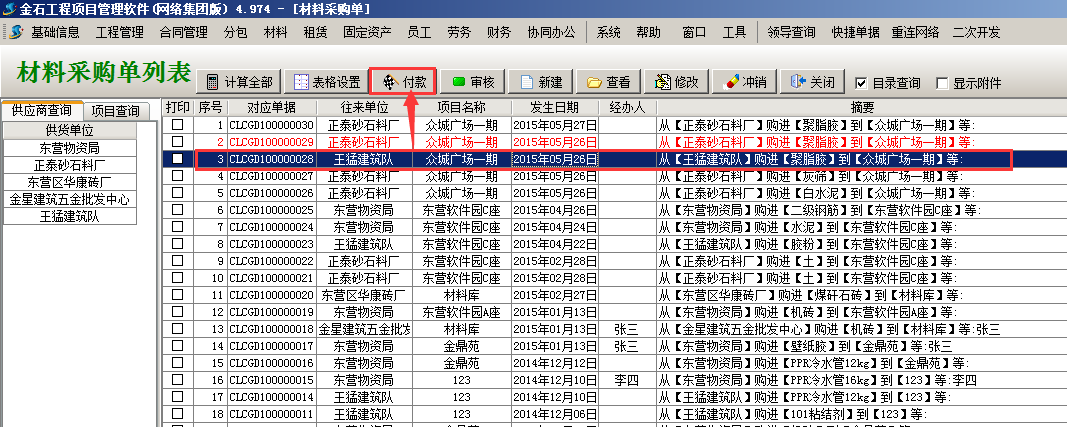Viewport: 1067px width, 427px height.
Task: Click the green 审核 icon
Action: 459,82
